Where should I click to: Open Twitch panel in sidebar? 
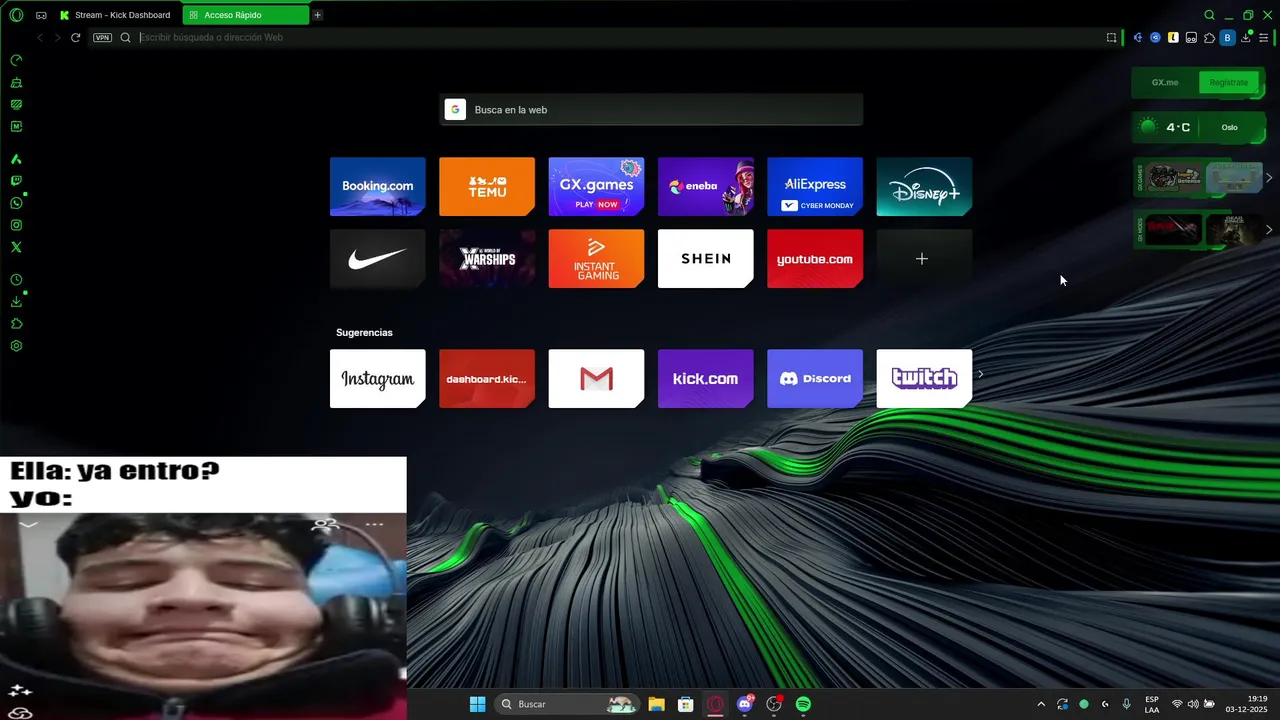point(16,181)
